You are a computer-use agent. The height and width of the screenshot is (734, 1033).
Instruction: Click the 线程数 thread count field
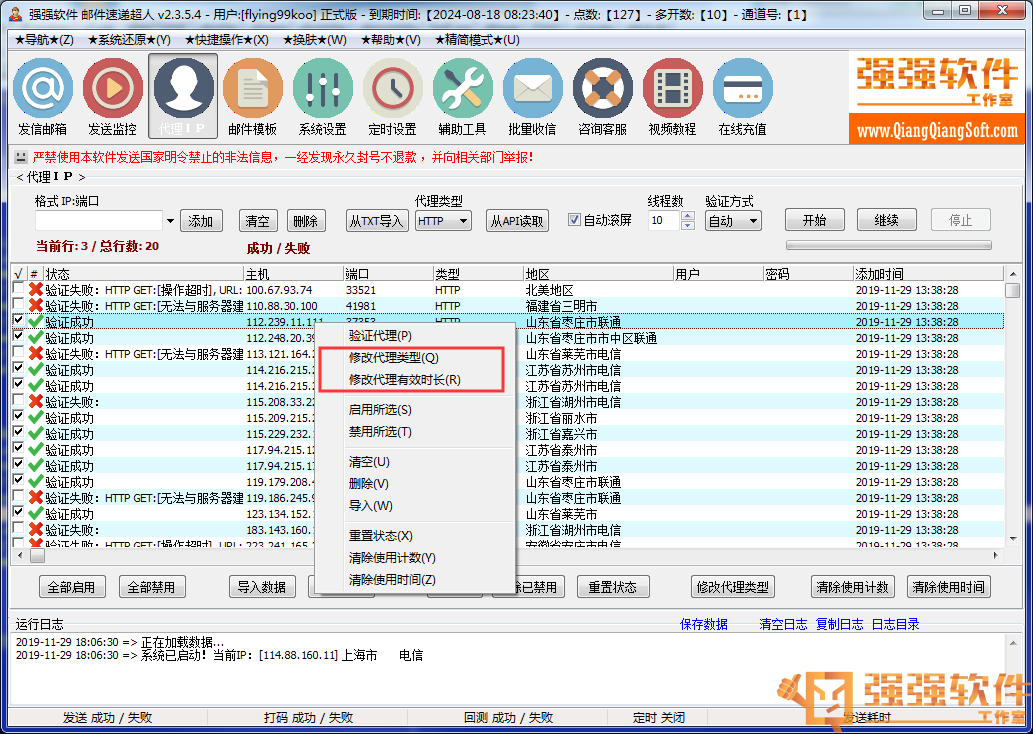[x=665, y=221]
